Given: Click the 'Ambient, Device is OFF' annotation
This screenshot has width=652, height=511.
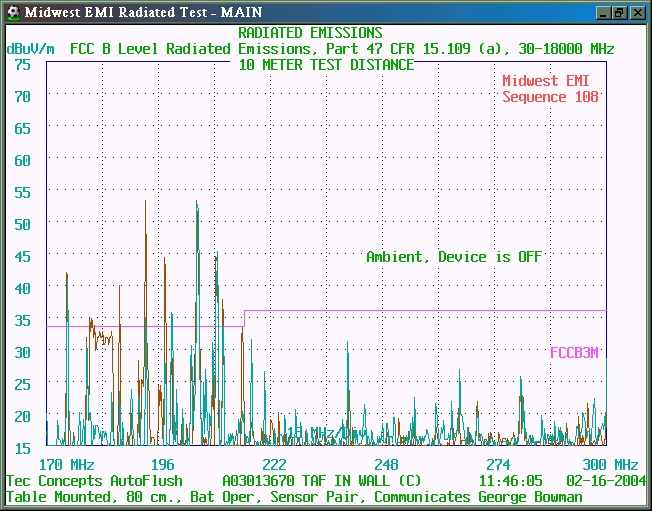Looking at the screenshot, I should pyautogui.click(x=453, y=257).
